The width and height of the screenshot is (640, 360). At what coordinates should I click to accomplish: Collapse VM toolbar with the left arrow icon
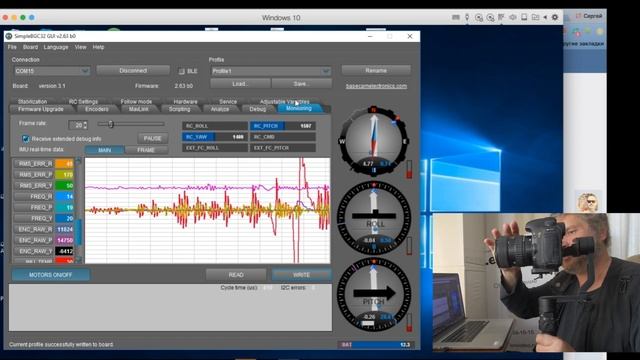click(x=545, y=17)
